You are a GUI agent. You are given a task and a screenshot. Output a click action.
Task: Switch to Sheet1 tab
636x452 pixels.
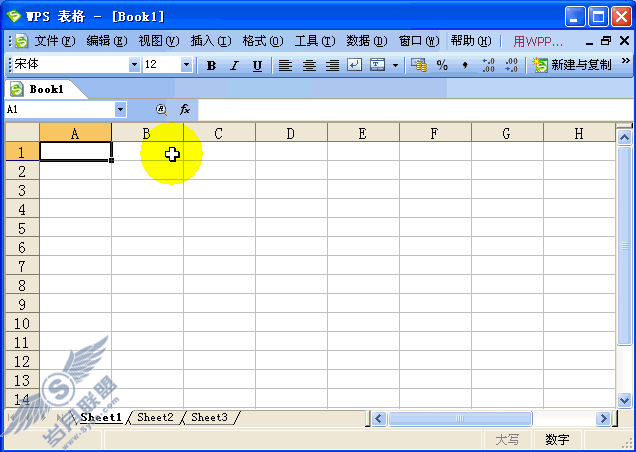point(101,417)
